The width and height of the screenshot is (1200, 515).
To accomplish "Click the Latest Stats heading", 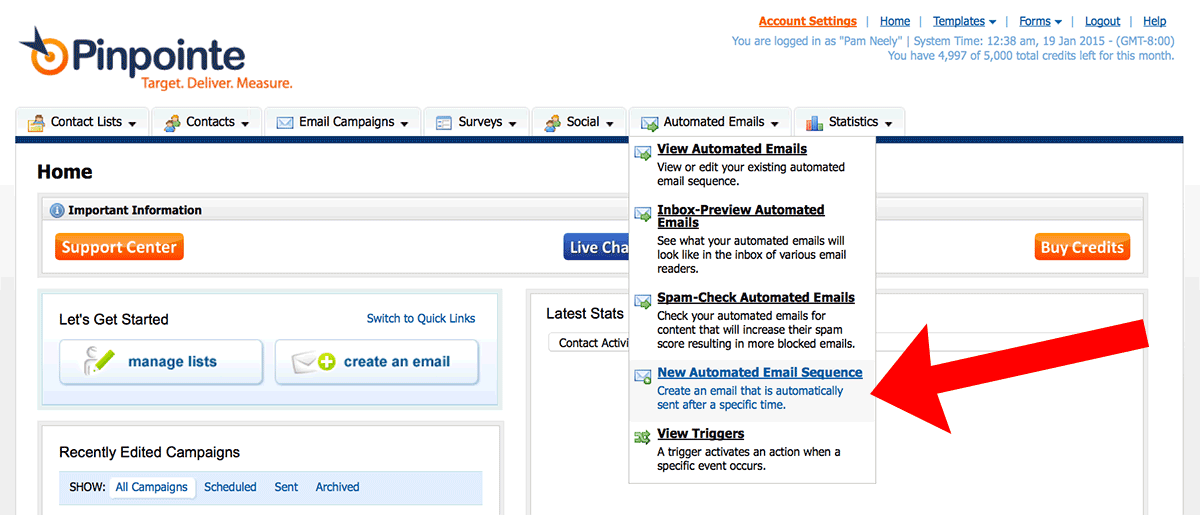I will click(x=585, y=314).
